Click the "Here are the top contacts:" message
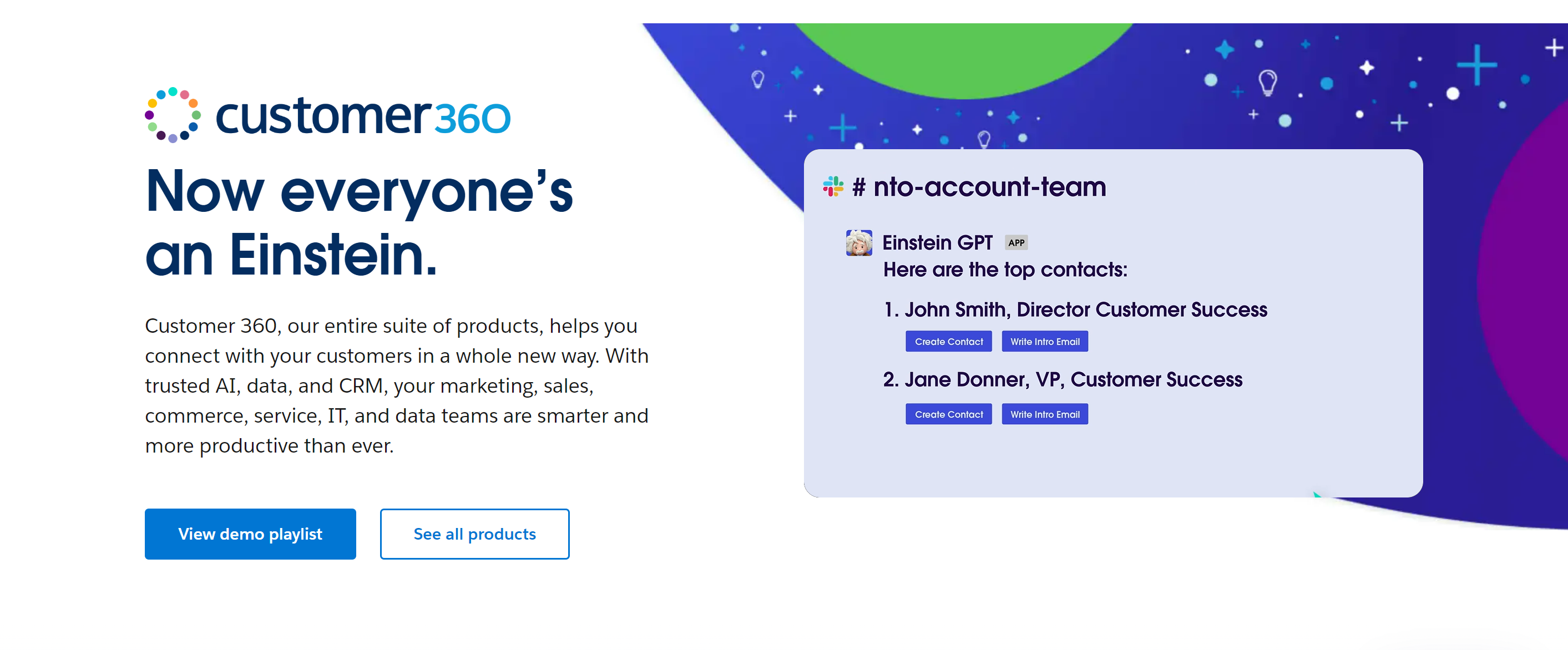The width and height of the screenshot is (1568, 650). click(x=1005, y=270)
